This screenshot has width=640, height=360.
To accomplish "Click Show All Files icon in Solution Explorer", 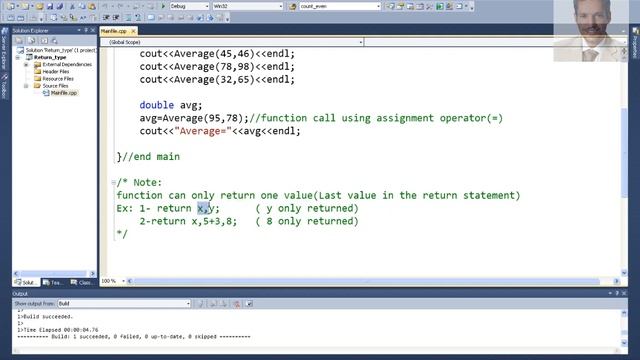I will (x=31, y=40).
